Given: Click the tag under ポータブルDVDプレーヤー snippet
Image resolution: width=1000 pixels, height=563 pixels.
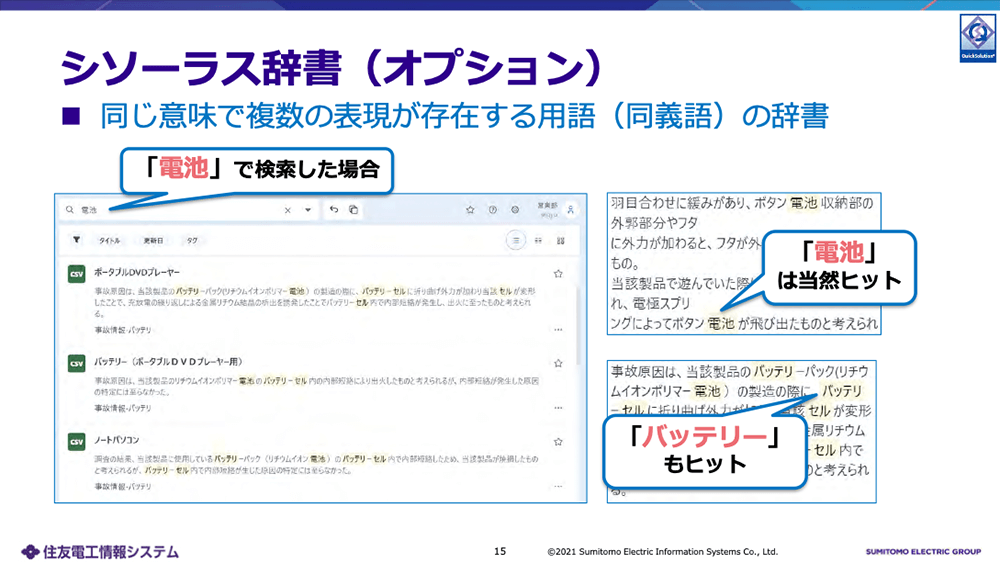Looking at the screenshot, I should coord(123,330).
